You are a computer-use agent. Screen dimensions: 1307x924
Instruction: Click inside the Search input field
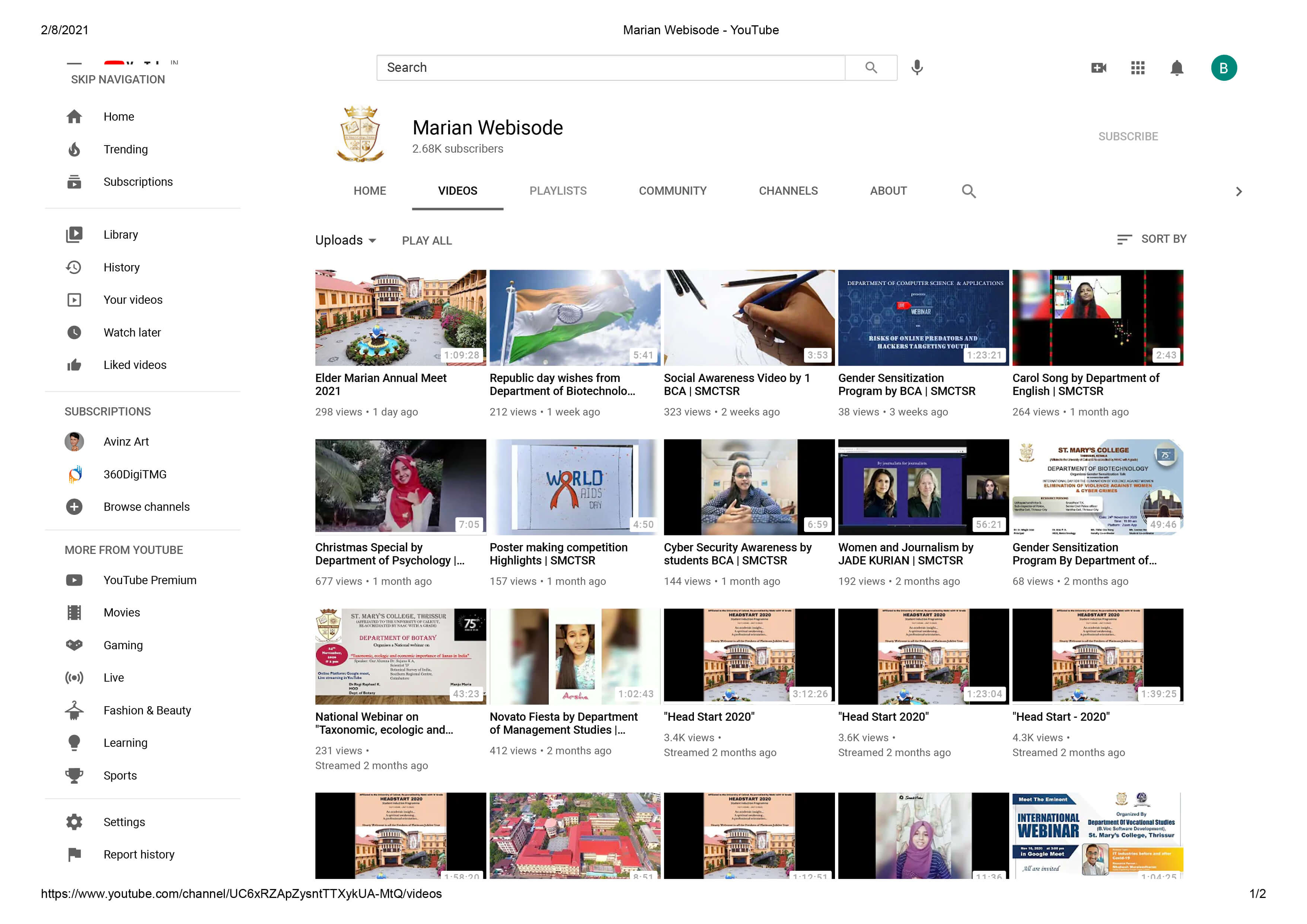click(611, 68)
